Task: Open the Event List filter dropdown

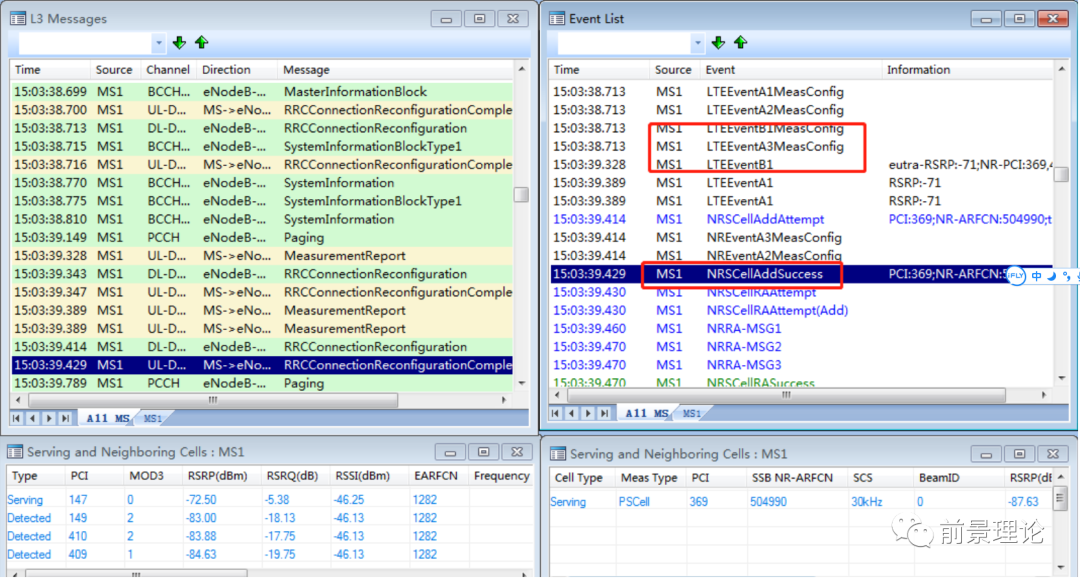Action: coord(698,43)
